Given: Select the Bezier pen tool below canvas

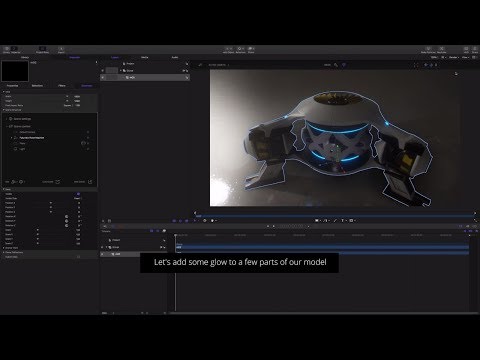Looking at the screenshot, I should pos(326,220).
